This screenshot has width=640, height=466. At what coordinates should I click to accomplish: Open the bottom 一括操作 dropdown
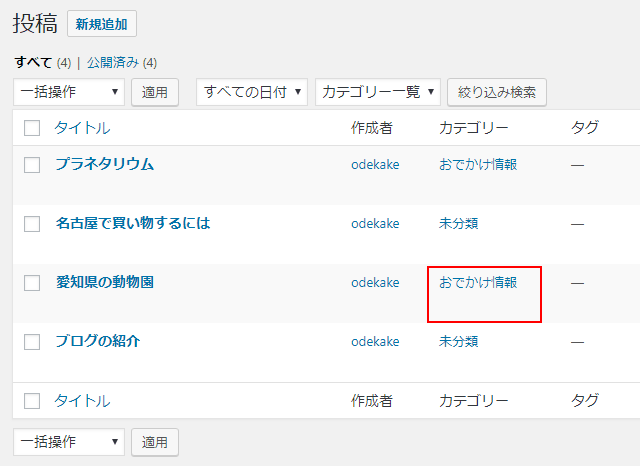pyautogui.click(x=69, y=441)
